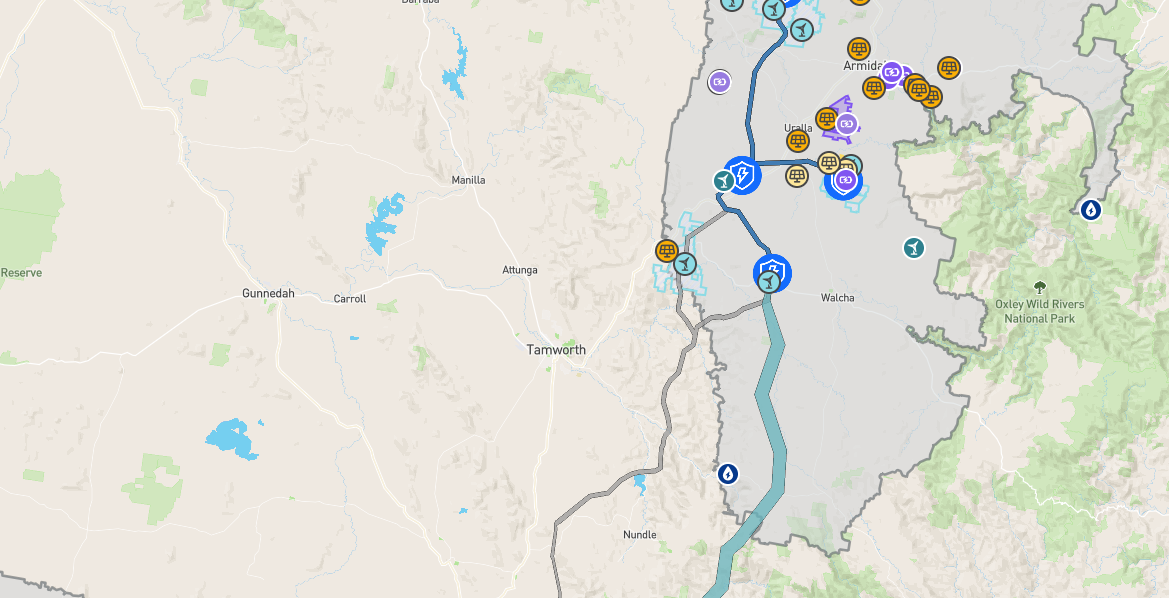1169x598 pixels.
Task: Choose the Tamworth city label
Action: click(x=556, y=350)
